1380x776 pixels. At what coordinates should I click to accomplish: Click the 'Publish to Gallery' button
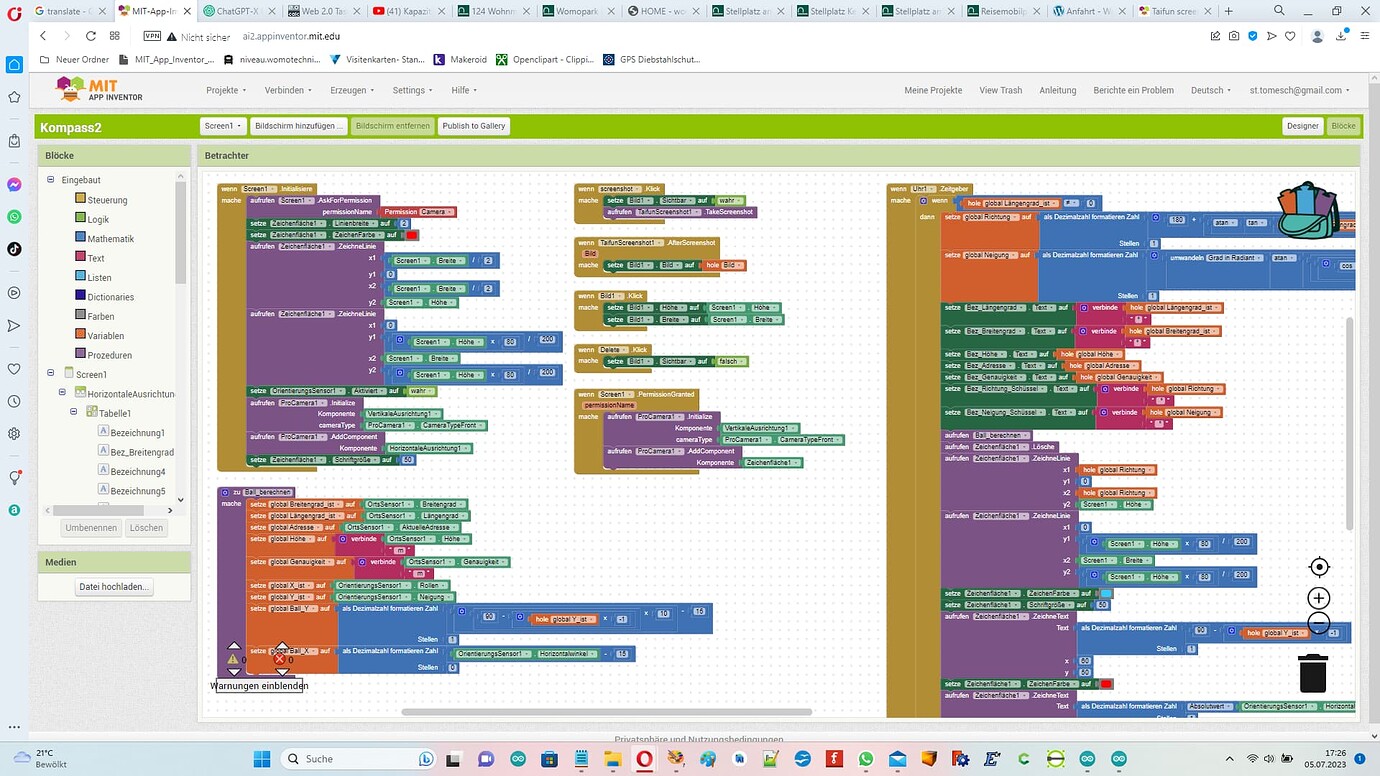(473, 126)
